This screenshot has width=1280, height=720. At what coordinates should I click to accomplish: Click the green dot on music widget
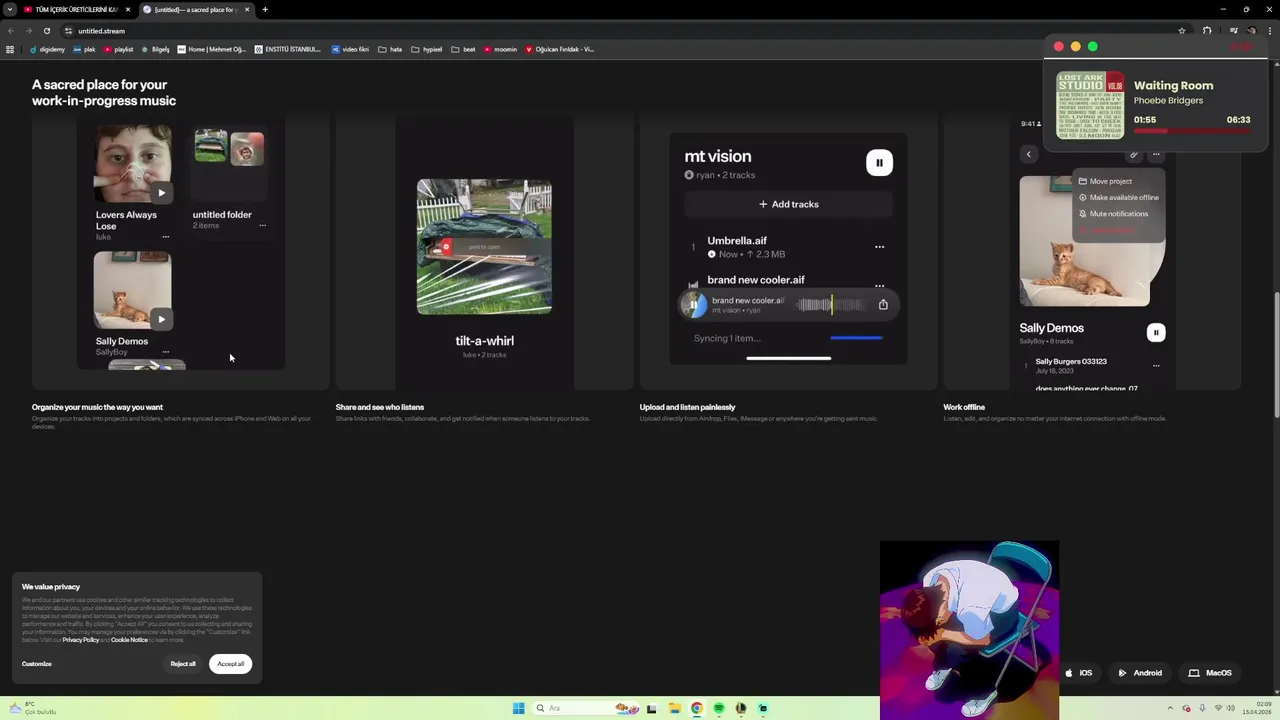(x=1093, y=47)
